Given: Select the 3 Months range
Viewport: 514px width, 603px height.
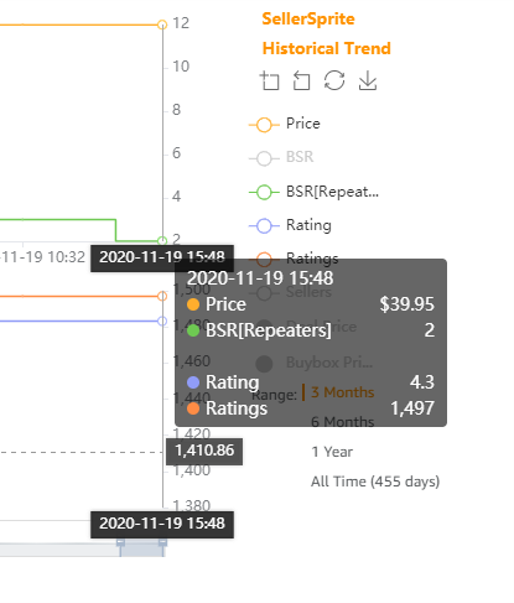Looking at the screenshot, I should click(x=342, y=392).
